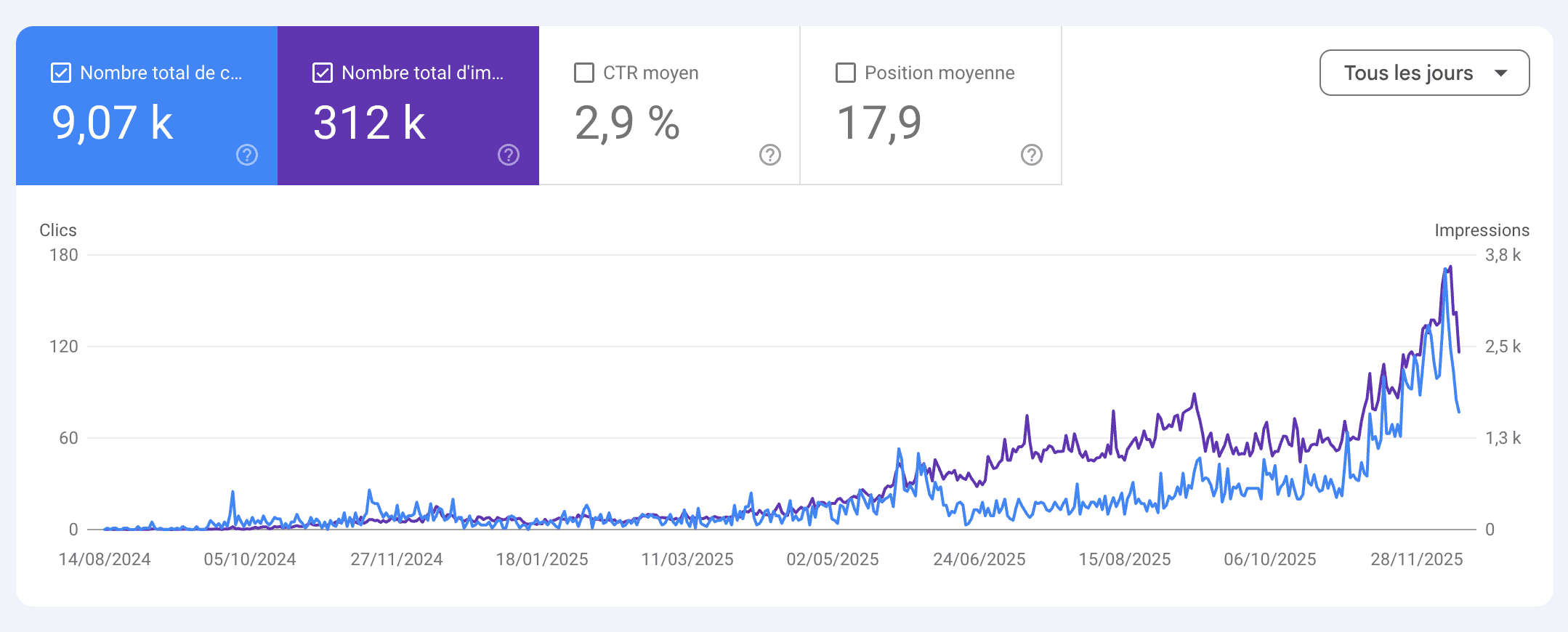
Task: Click the 2,9 % CTR value
Action: [x=627, y=122]
